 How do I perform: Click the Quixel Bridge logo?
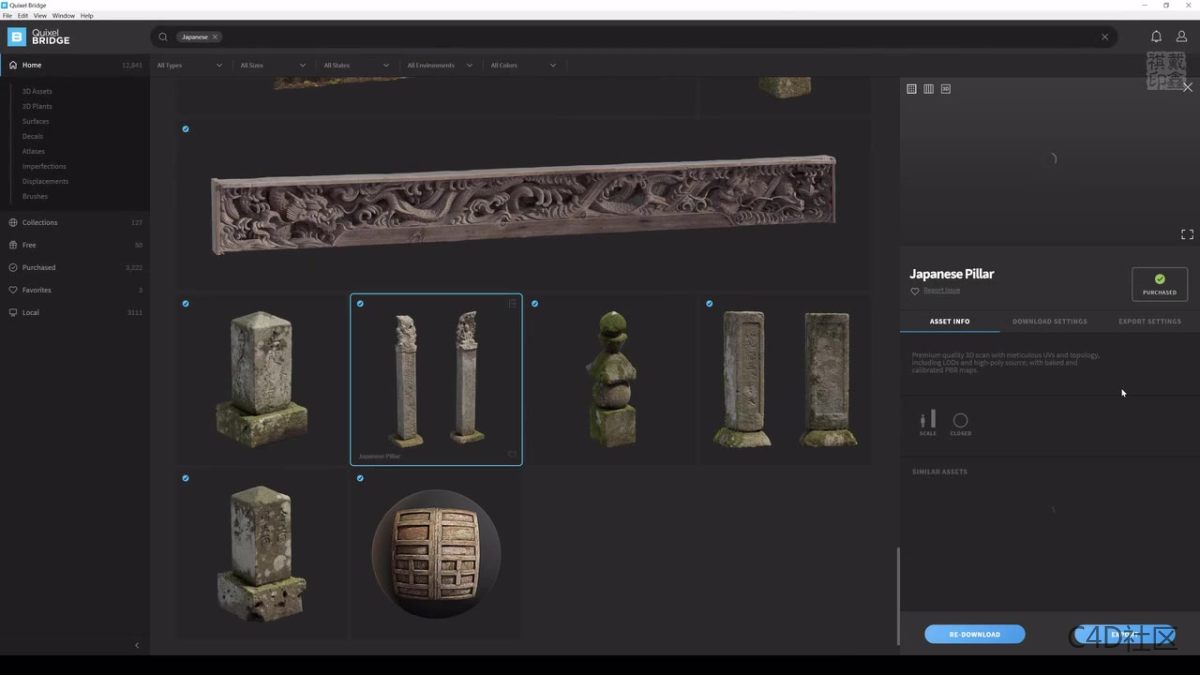coord(39,37)
